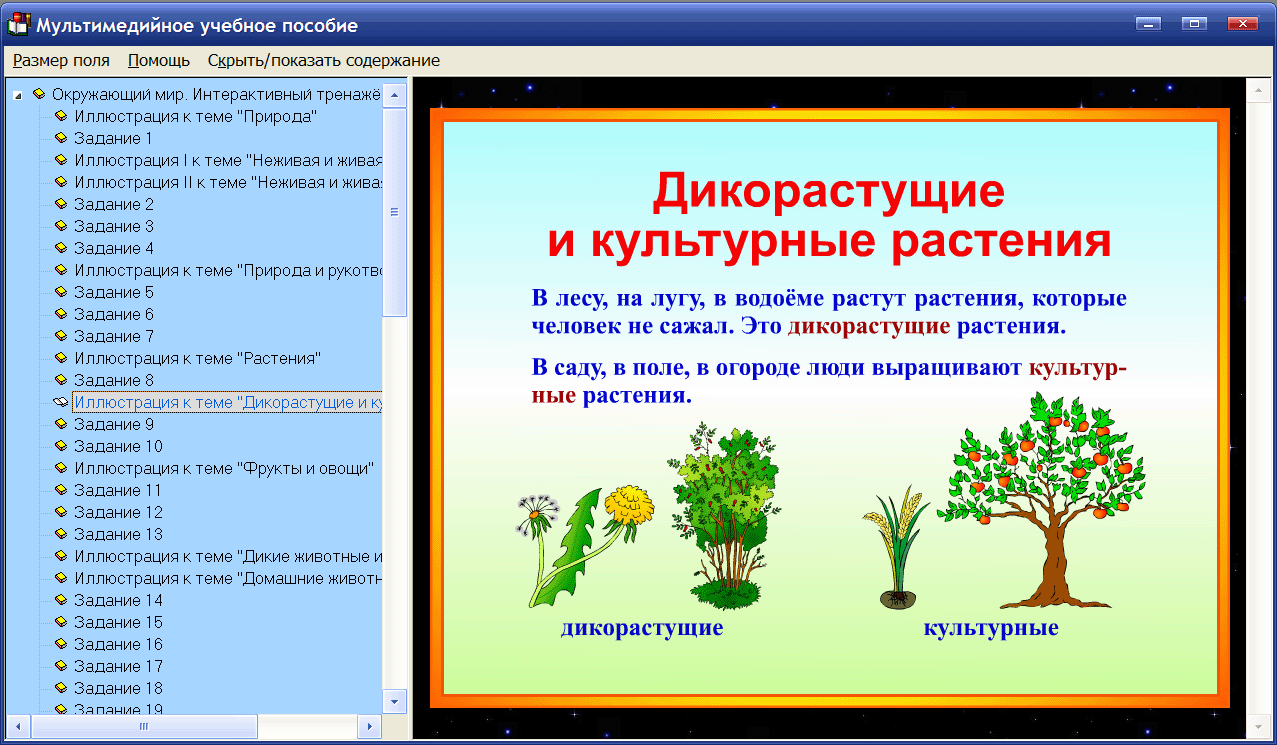Image resolution: width=1277 pixels, height=745 pixels.
Task: Click the book icon next to "Иллюстрация к теме "Фрукты и овощи""
Action: click(60, 468)
